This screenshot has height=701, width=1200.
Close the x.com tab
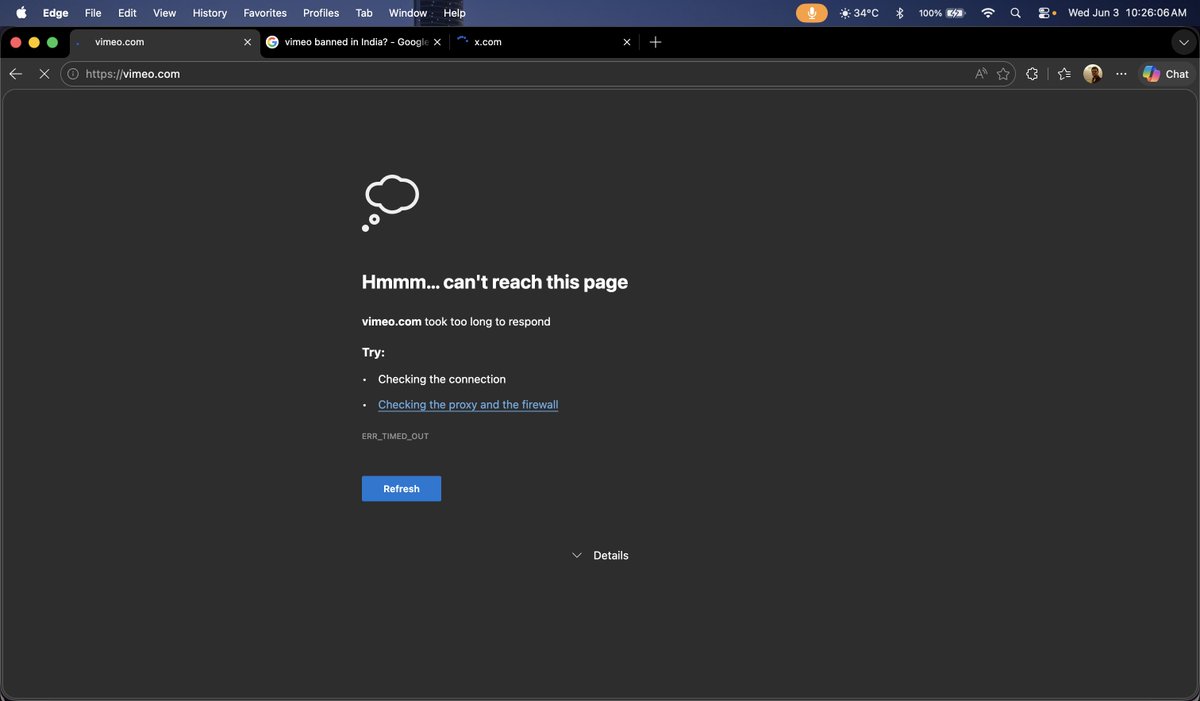627,42
